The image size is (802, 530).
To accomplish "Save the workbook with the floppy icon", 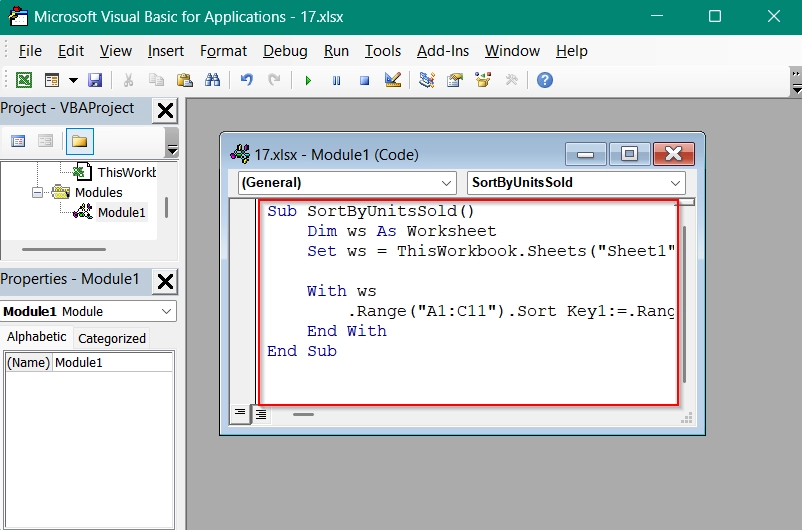I will [x=95, y=80].
